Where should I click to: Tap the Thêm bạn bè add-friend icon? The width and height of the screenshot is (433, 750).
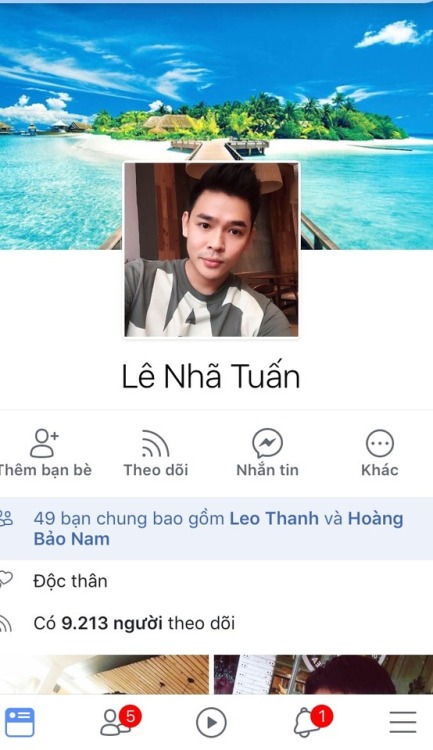tap(44, 443)
